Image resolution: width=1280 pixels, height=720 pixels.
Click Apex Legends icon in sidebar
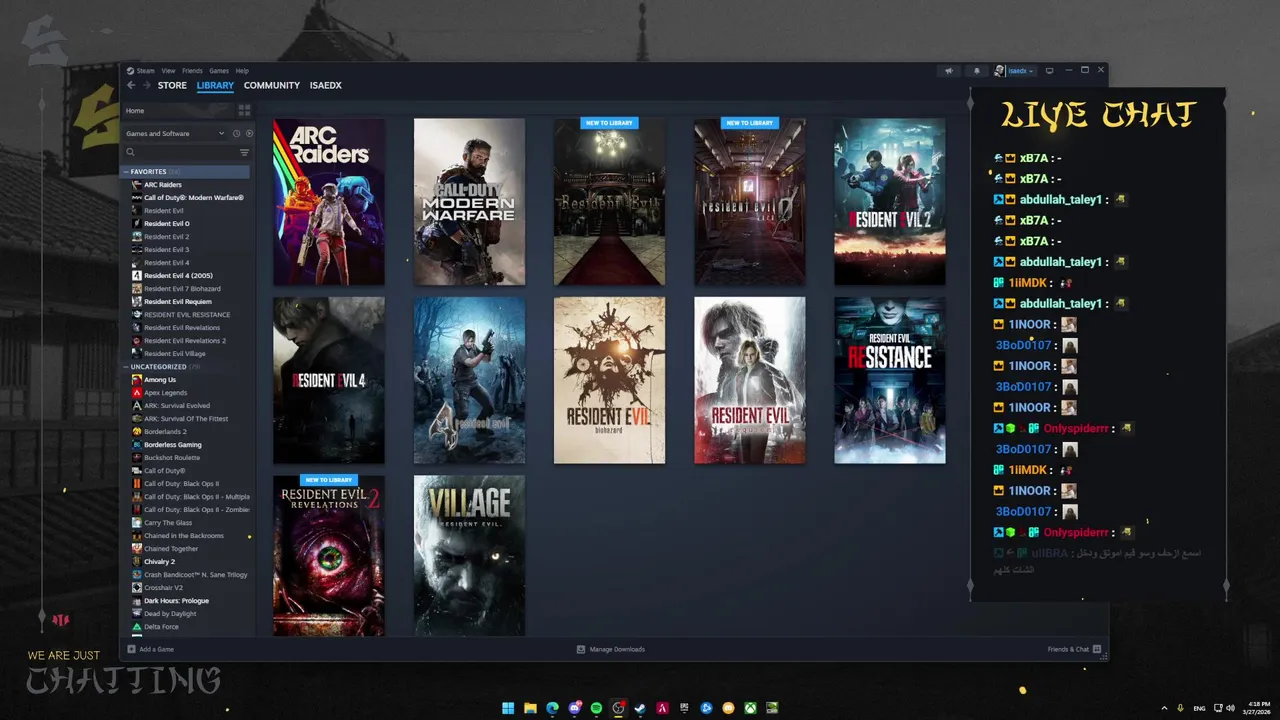[136, 393]
